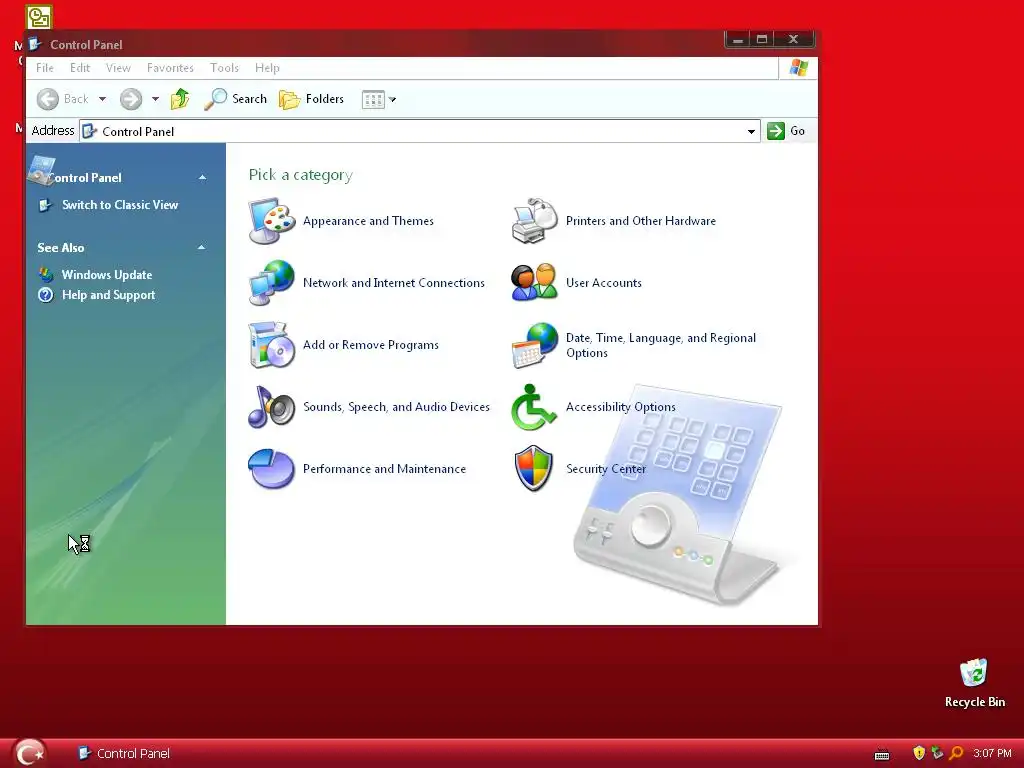Switch to Classic View link
Viewport: 1024px width, 768px height.
120,205
